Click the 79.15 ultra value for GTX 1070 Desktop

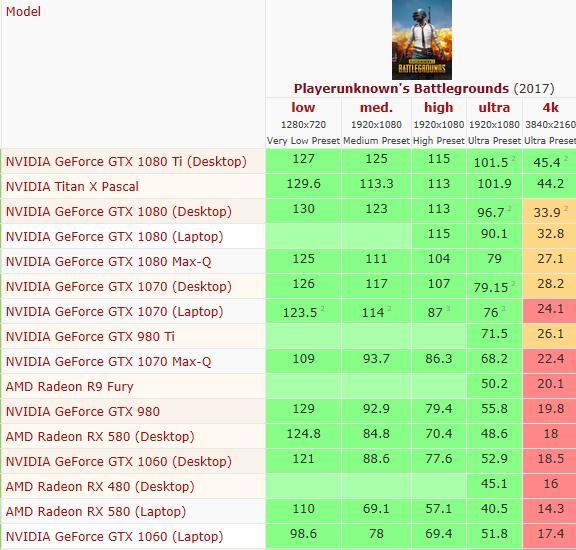(491, 287)
